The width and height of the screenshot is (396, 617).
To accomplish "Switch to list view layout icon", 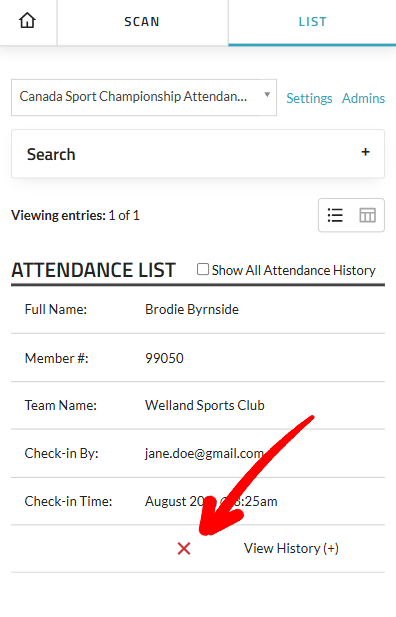I will pos(335,215).
